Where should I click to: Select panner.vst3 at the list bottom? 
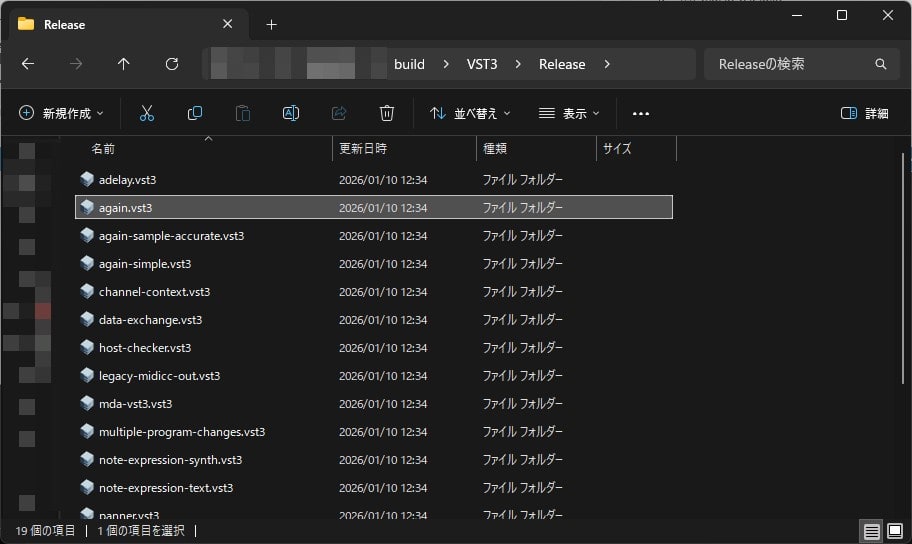point(374,514)
